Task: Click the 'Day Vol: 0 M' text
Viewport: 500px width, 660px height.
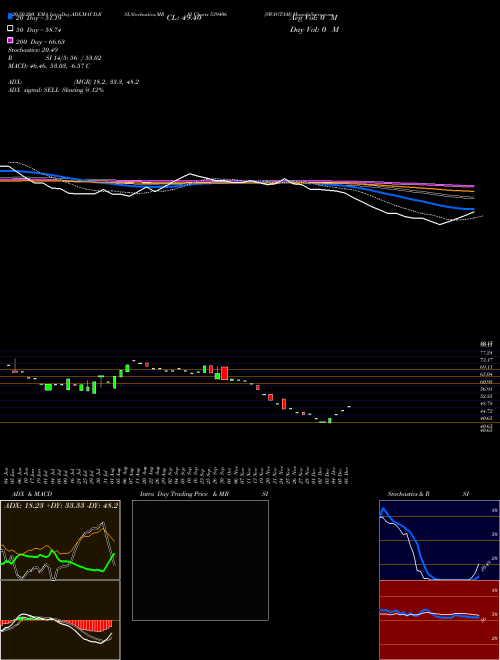Action: 314,30
